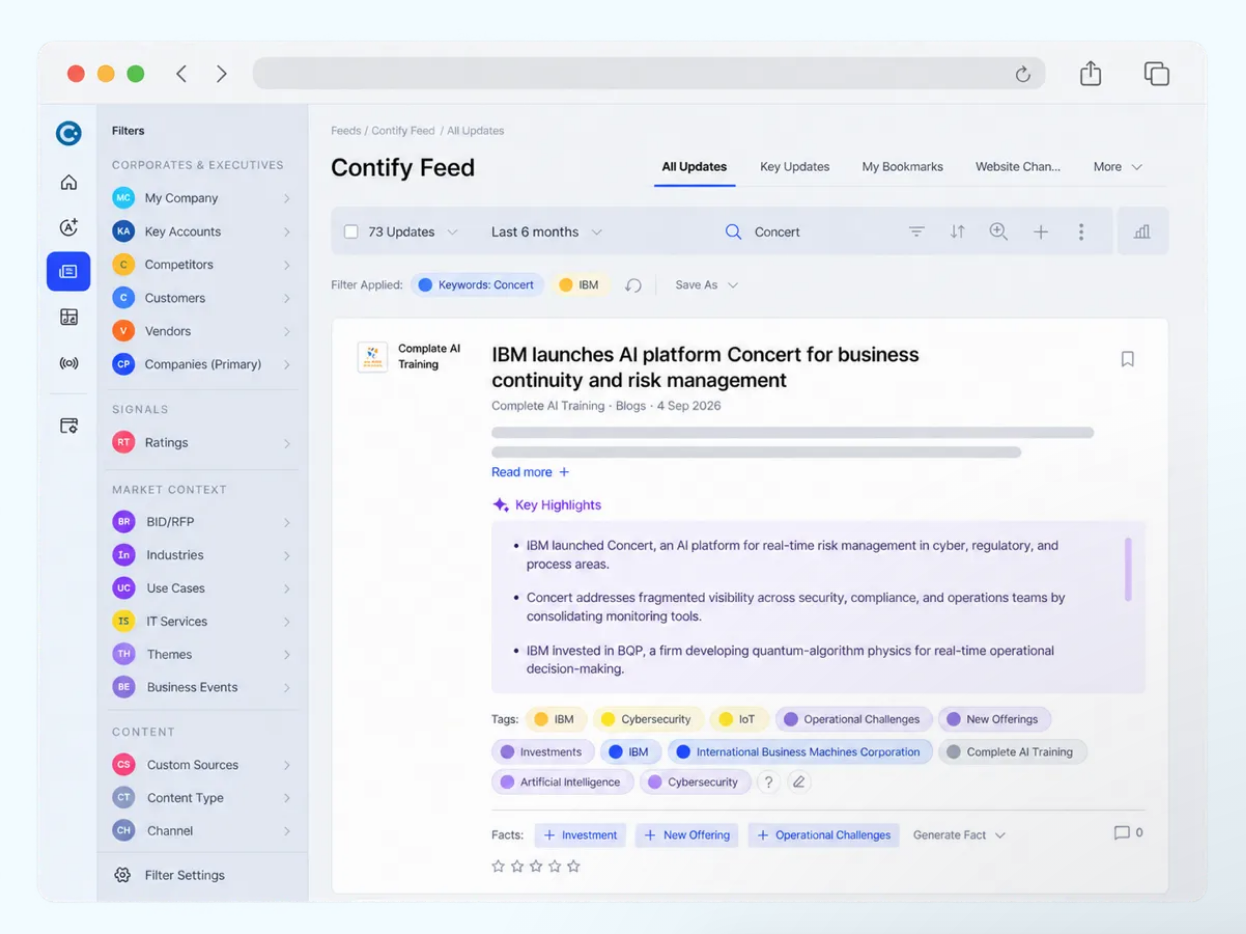Select the IoT tag
The height and width of the screenshot is (934, 1246).
click(x=739, y=719)
